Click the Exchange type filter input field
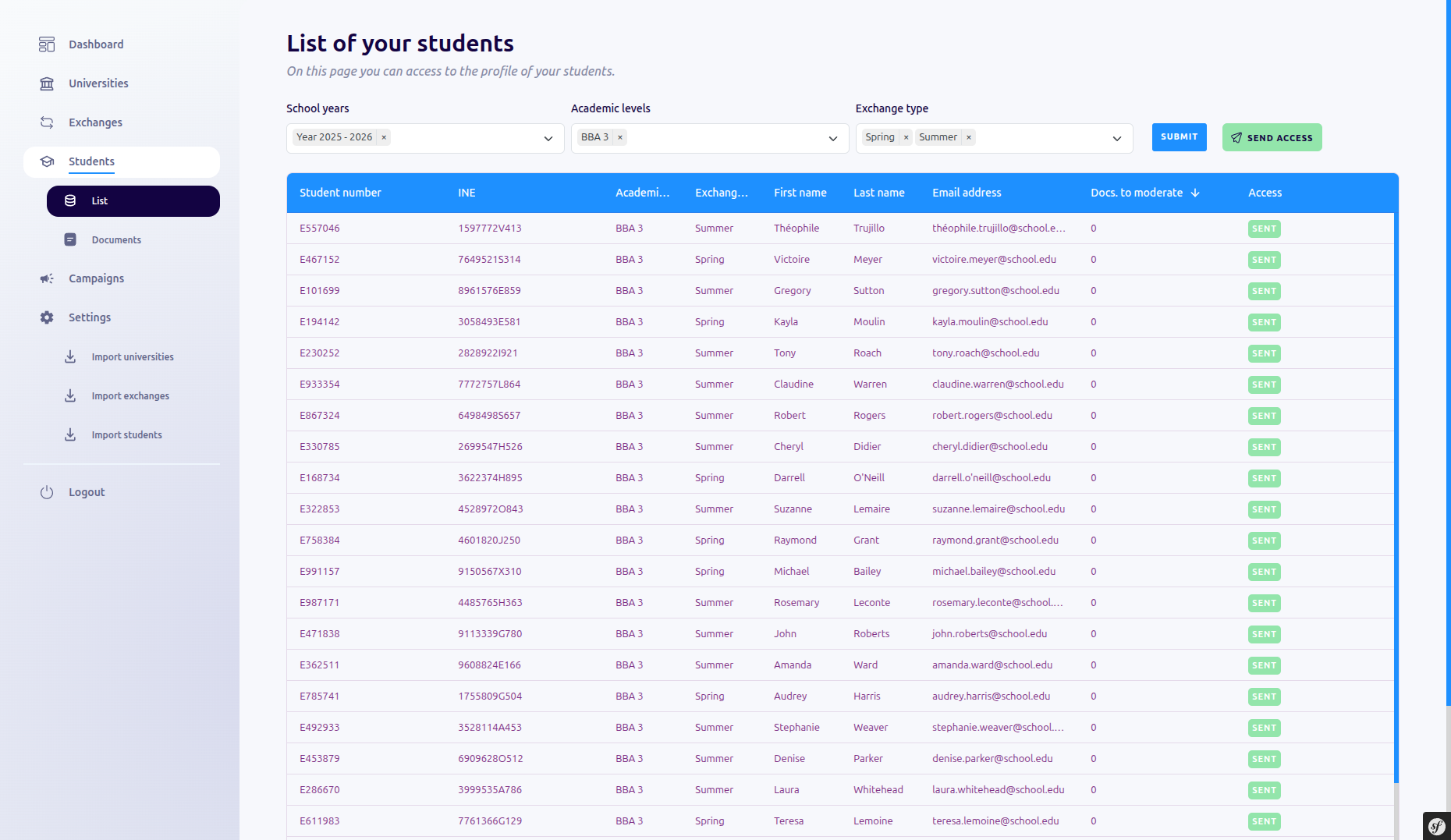1451x840 pixels. coord(994,138)
